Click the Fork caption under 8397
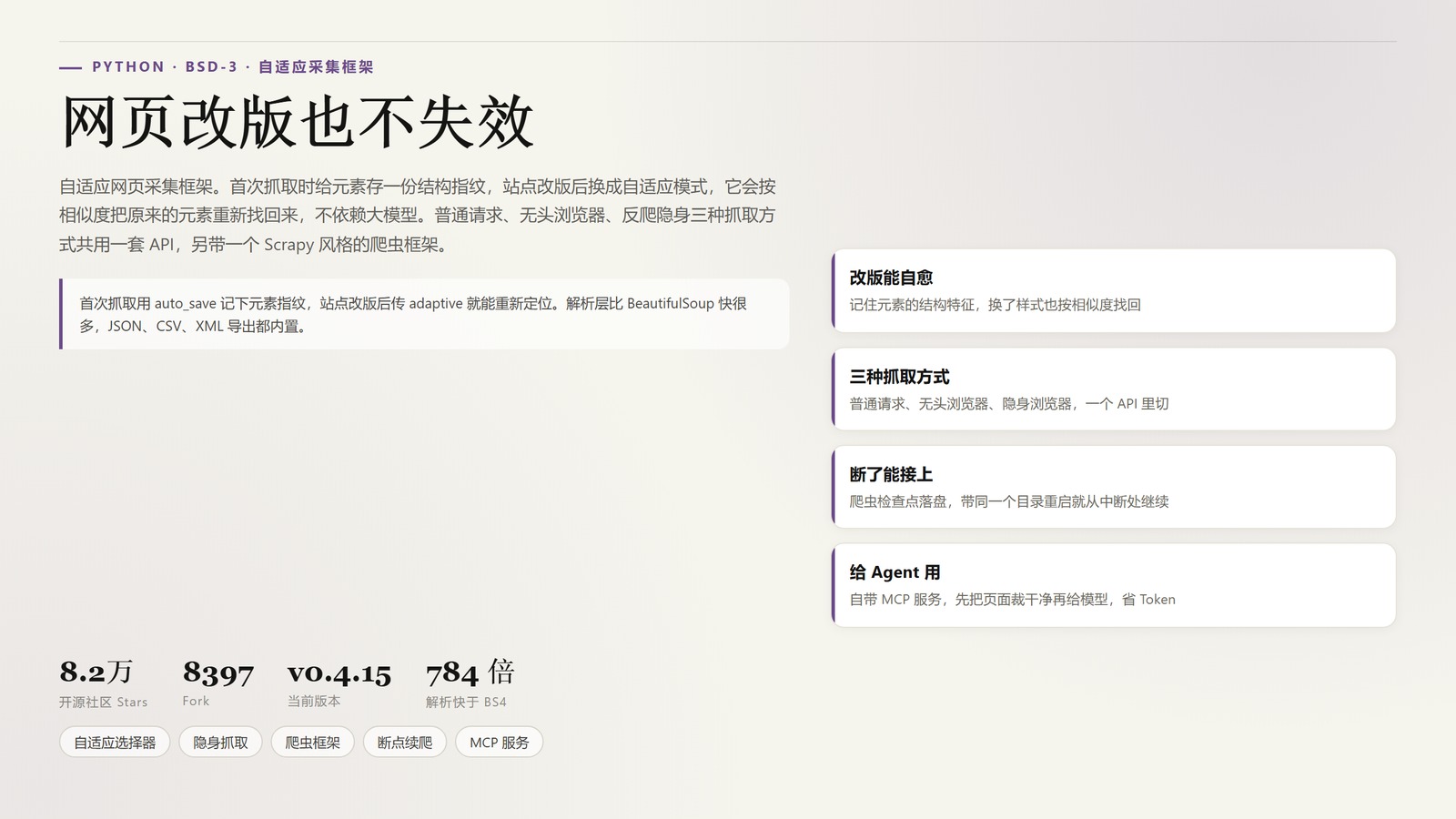 [196, 701]
